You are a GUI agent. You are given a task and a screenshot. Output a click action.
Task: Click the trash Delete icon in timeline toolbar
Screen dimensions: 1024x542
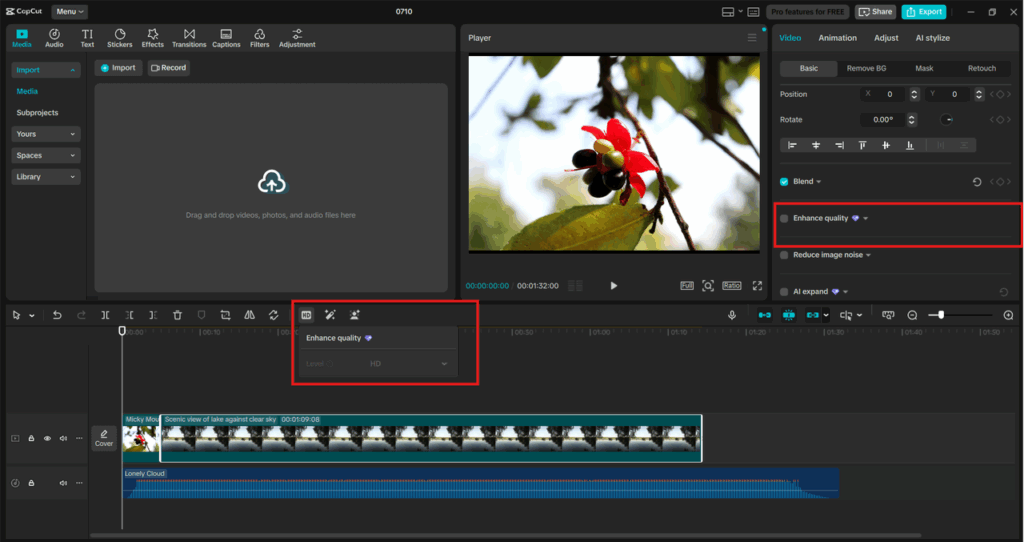click(x=177, y=315)
